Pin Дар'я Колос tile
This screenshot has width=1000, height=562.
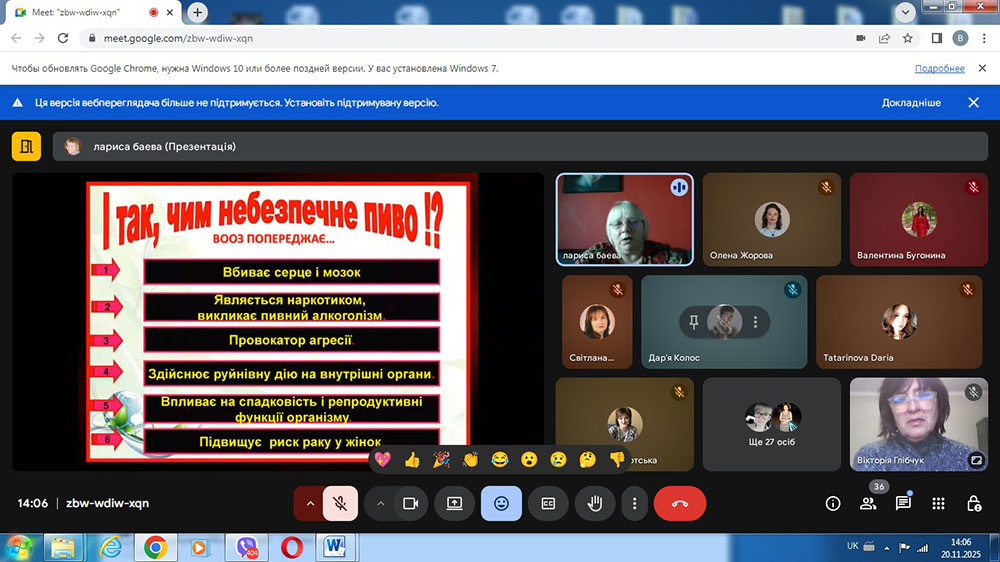pyautogui.click(x=692, y=322)
